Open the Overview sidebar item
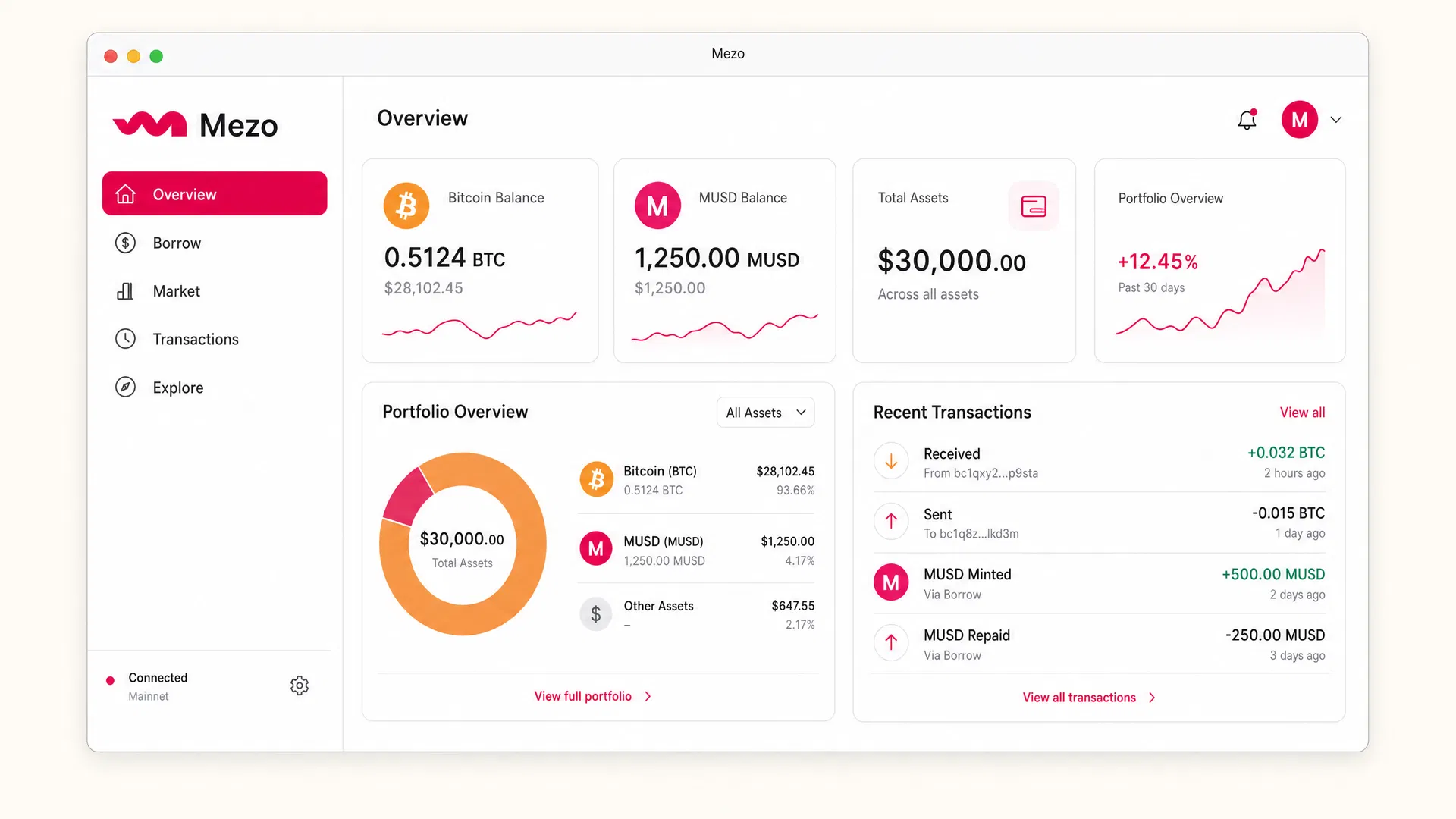Viewport: 1456px width, 819px height. click(215, 194)
